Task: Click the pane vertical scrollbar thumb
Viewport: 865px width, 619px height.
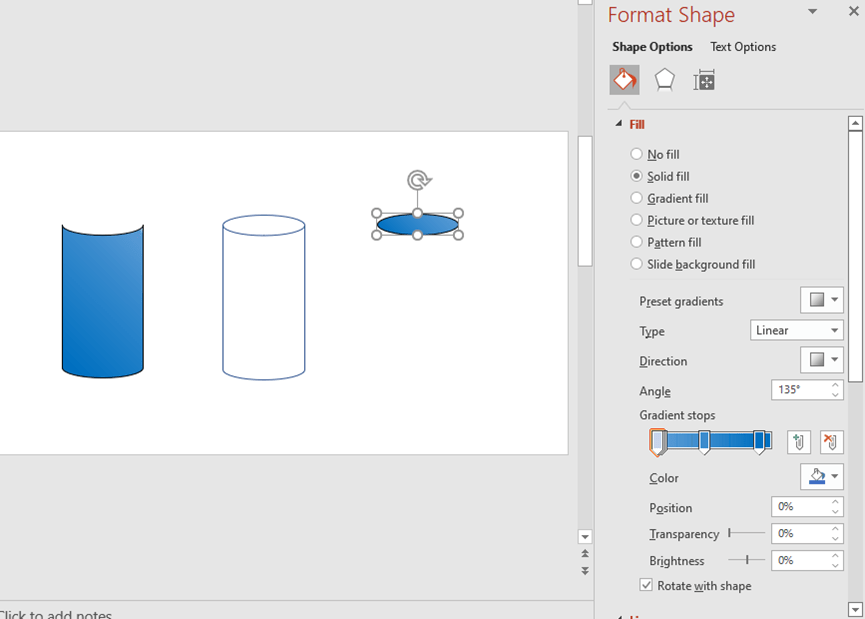Action: [x=855, y=256]
